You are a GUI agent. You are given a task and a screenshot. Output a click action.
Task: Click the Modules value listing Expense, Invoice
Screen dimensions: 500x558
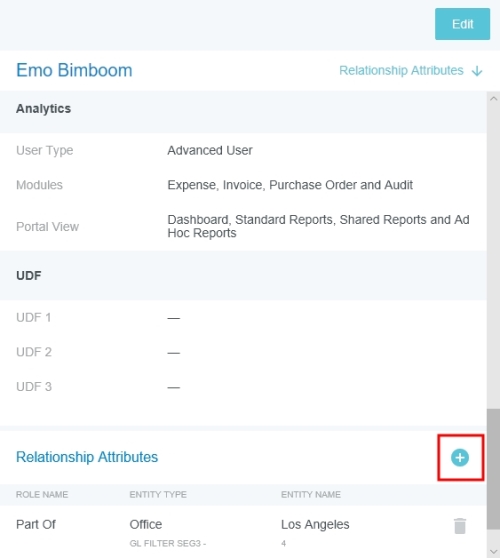290,185
